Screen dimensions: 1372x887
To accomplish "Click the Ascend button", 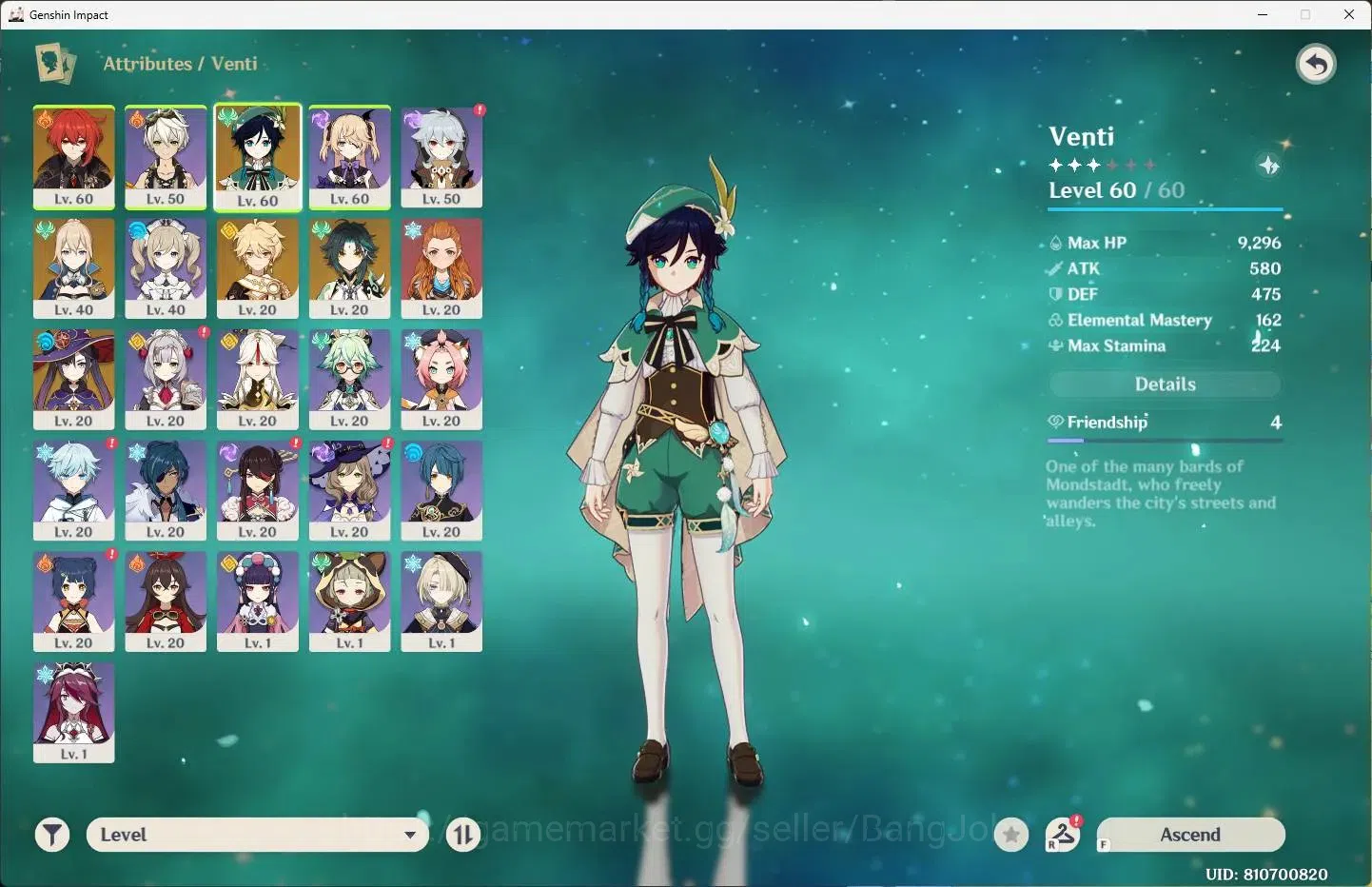I will click(x=1190, y=835).
